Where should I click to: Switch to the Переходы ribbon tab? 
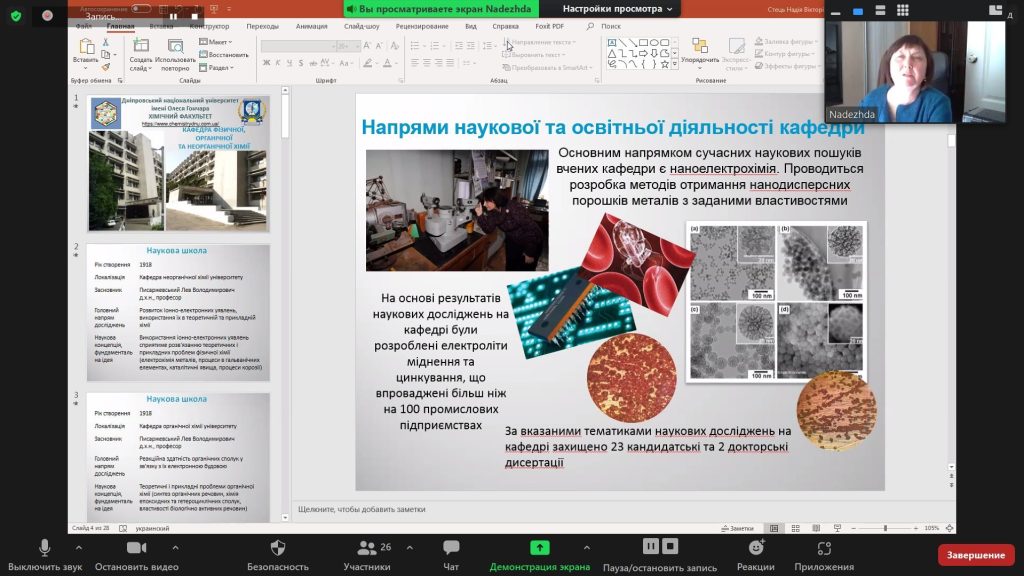[x=263, y=26]
